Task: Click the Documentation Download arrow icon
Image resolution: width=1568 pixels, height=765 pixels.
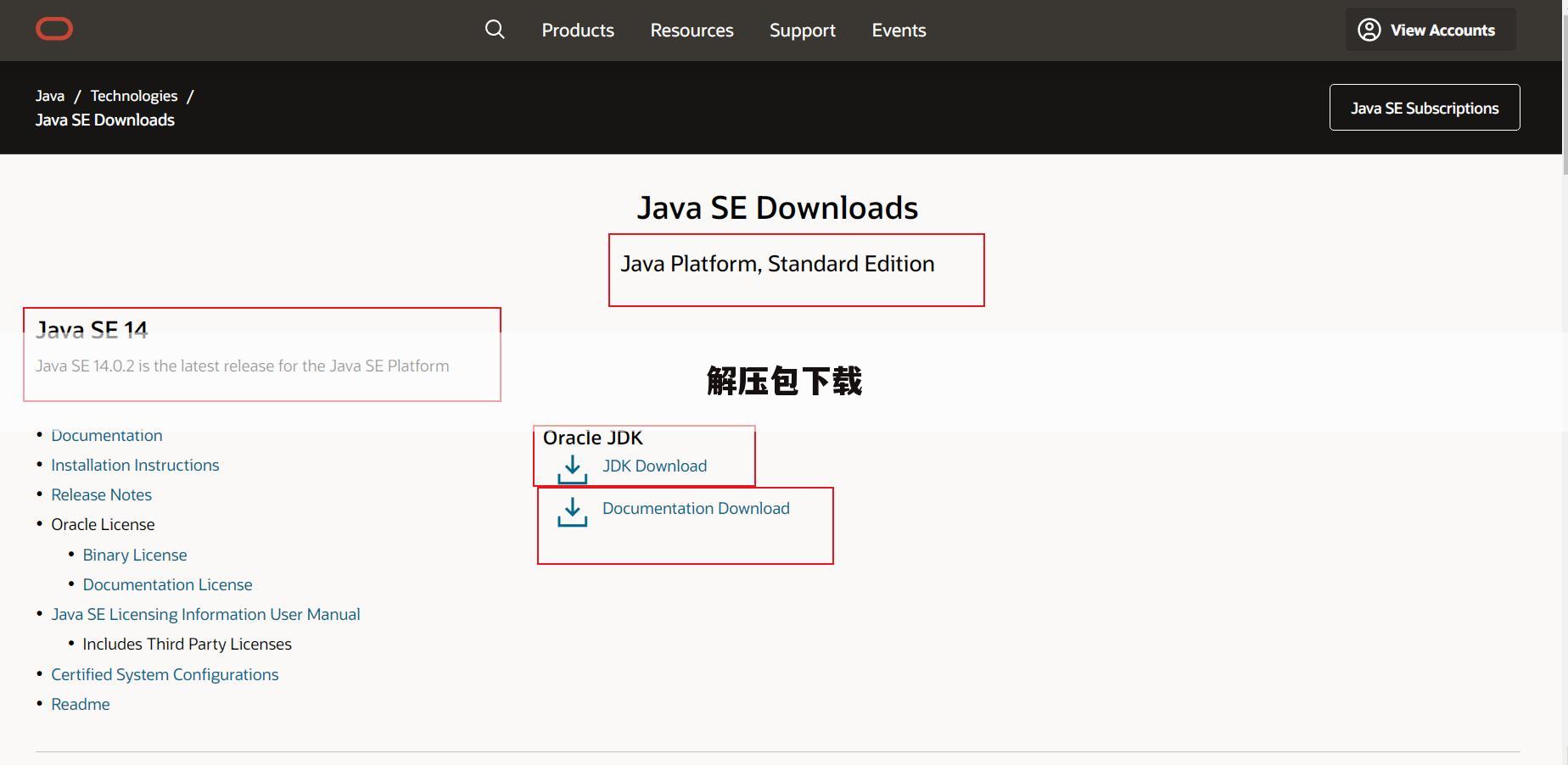Action: [573, 511]
